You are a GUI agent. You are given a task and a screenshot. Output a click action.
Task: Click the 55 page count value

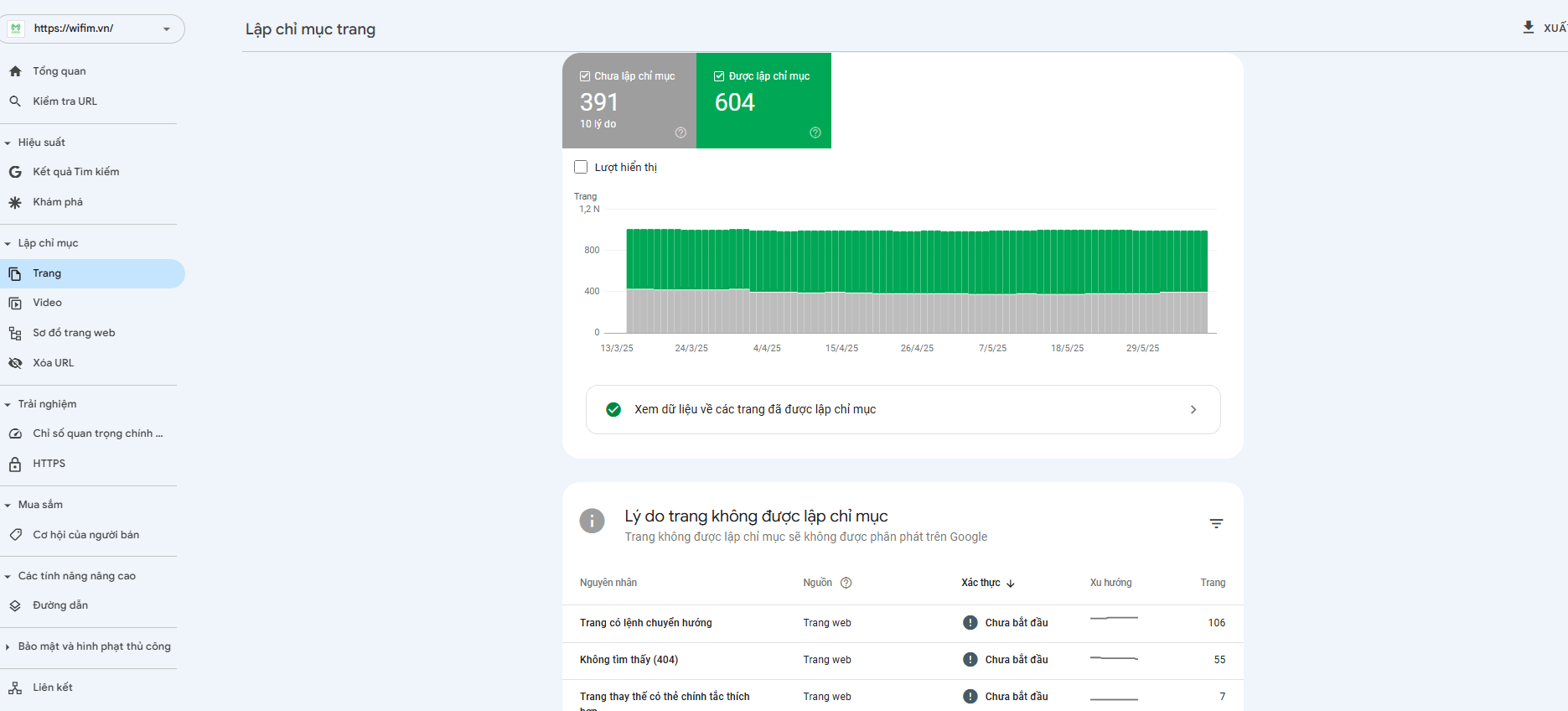[x=1219, y=660]
